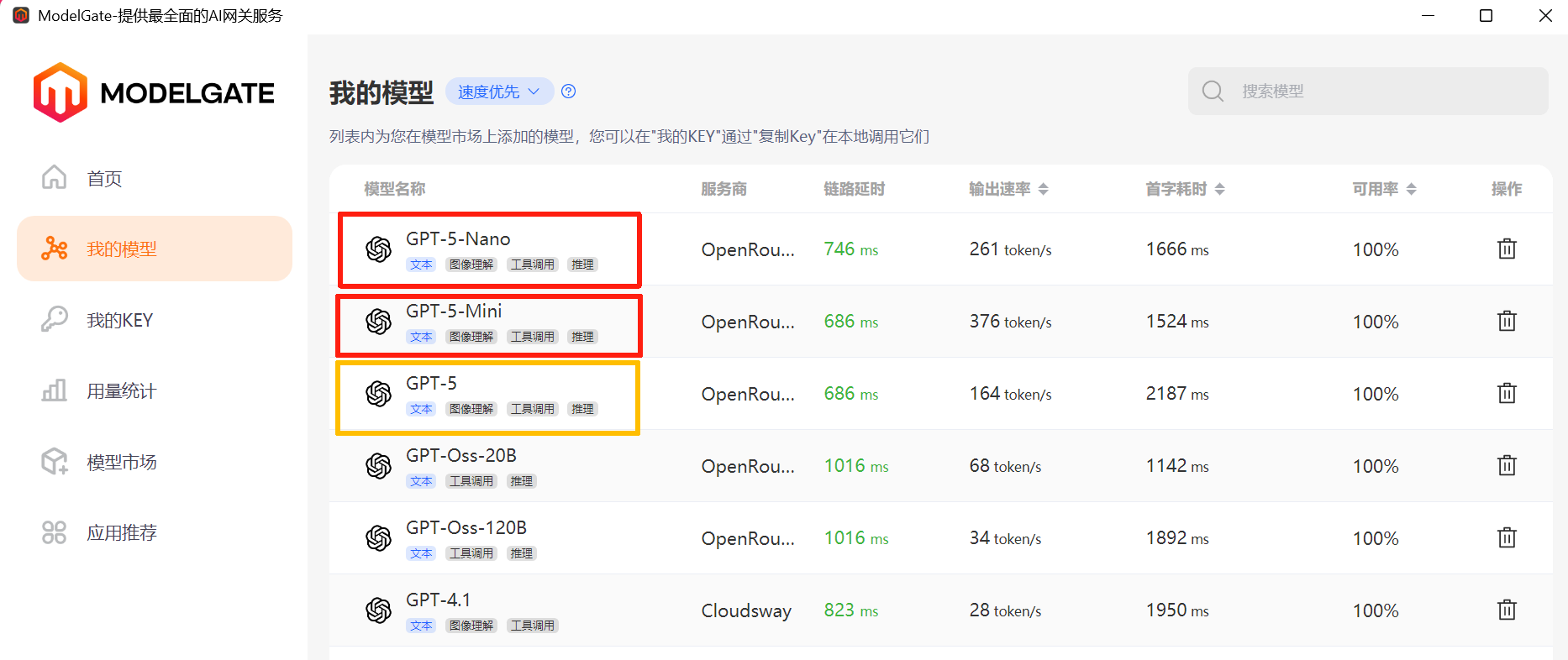This screenshot has height=660, width=1568.
Task: Click the 823 ms latency value
Action: click(851, 610)
